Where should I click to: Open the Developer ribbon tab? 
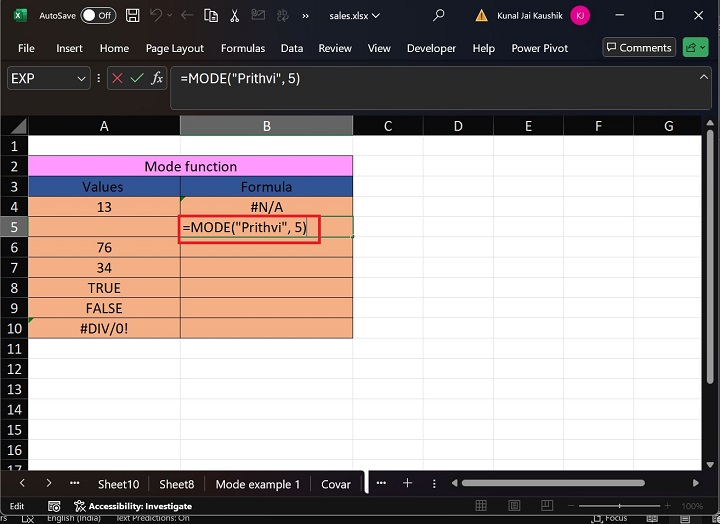(432, 48)
